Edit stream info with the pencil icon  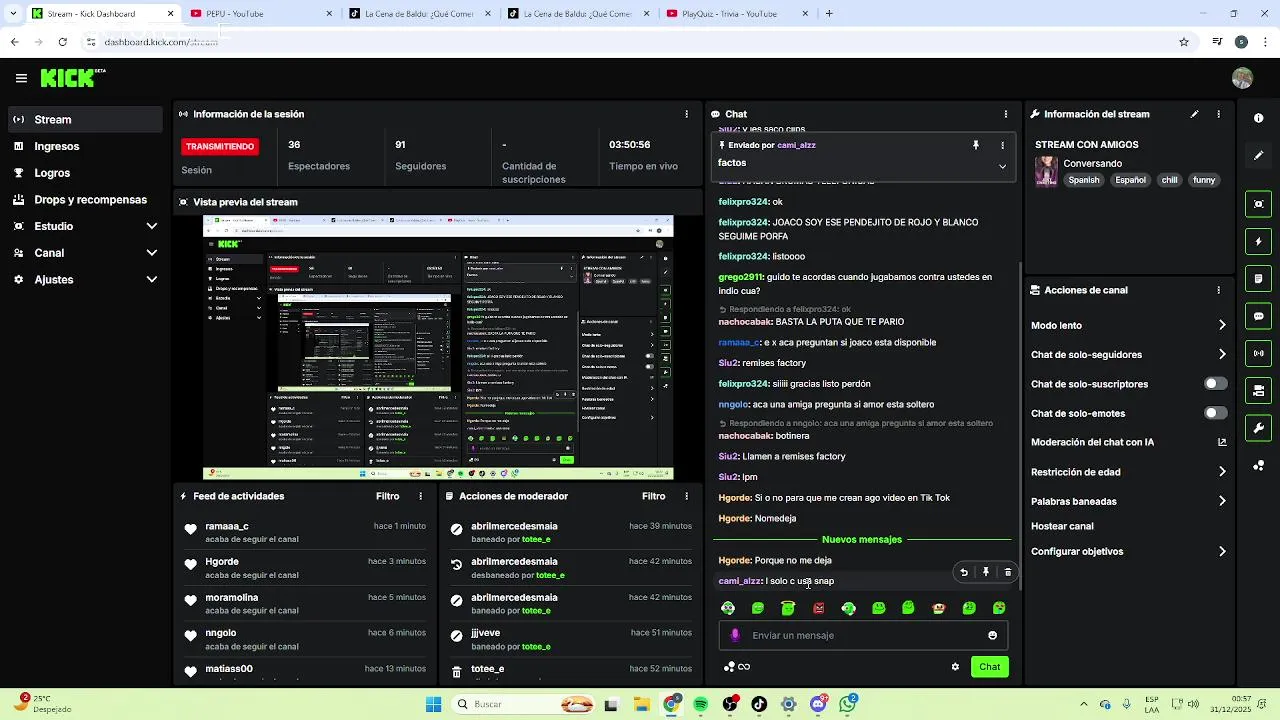click(1194, 114)
